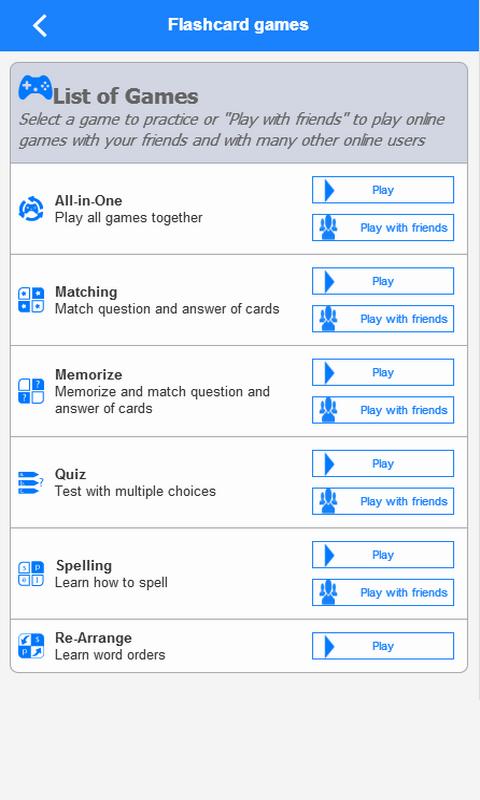Start the Spelling game
Screen dimensions: 480x800
(x=383, y=555)
